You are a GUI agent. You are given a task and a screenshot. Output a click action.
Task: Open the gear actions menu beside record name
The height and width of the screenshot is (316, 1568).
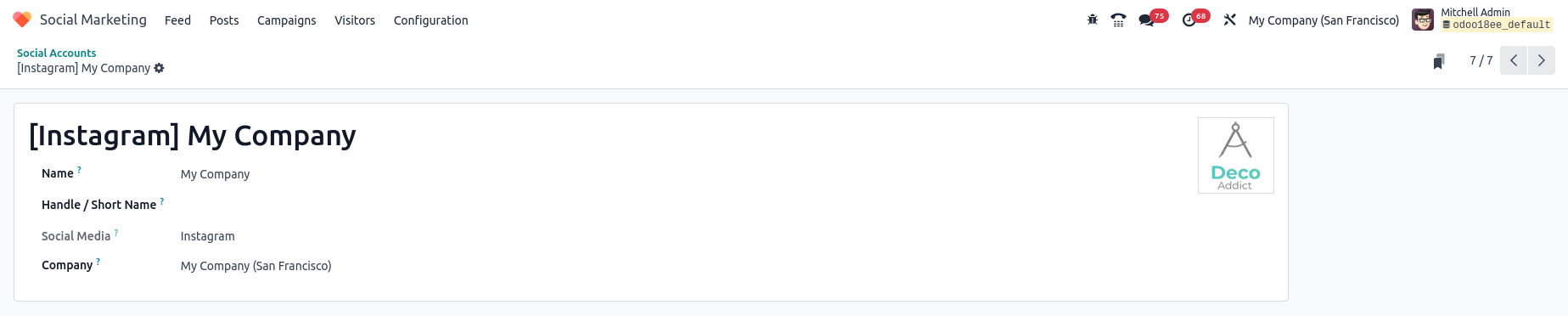159,68
